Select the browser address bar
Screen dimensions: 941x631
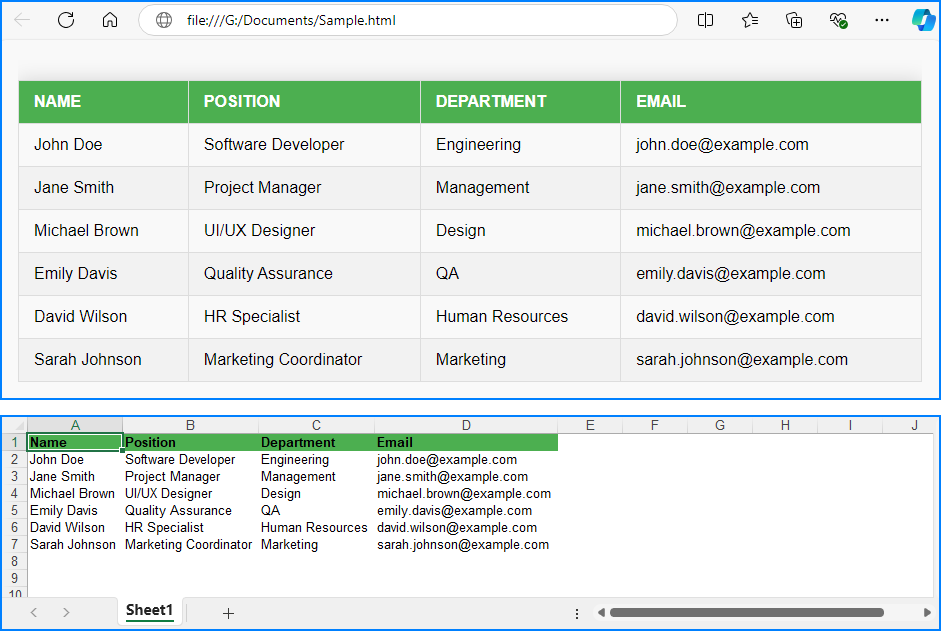pos(400,19)
